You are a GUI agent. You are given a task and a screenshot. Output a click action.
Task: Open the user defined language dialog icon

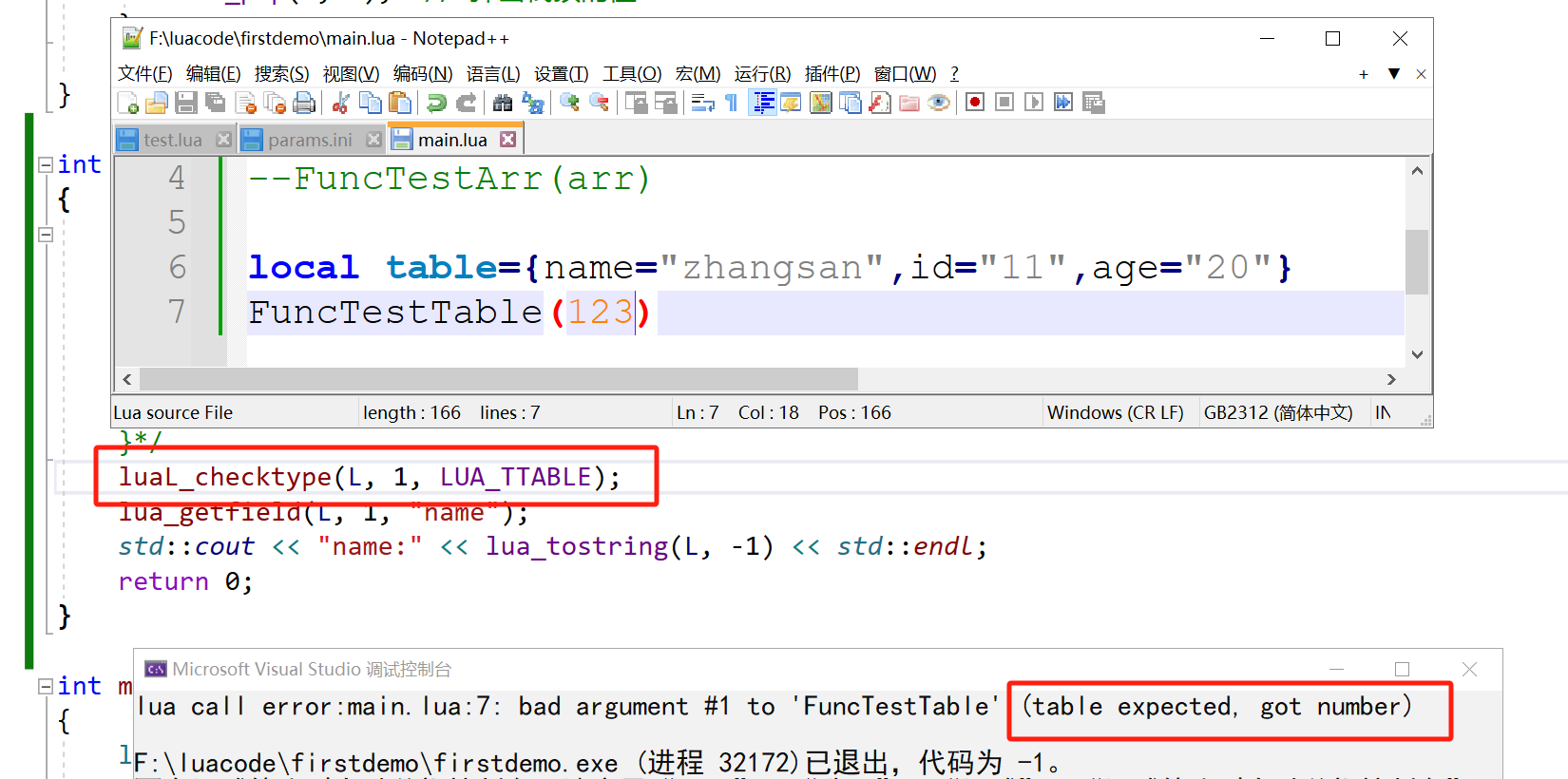[x=791, y=103]
